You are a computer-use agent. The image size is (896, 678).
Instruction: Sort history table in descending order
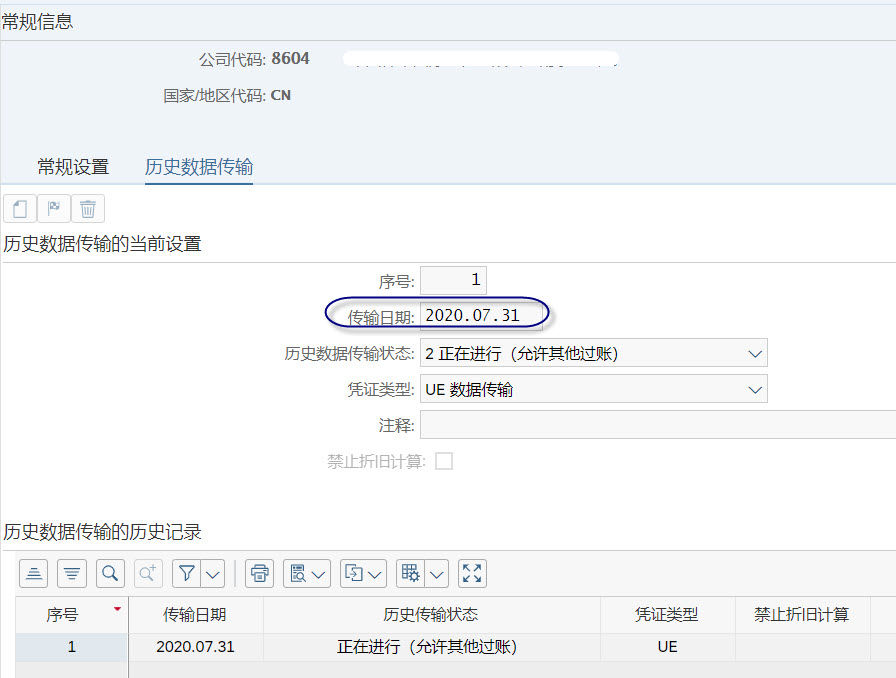[x=72, y=573]
